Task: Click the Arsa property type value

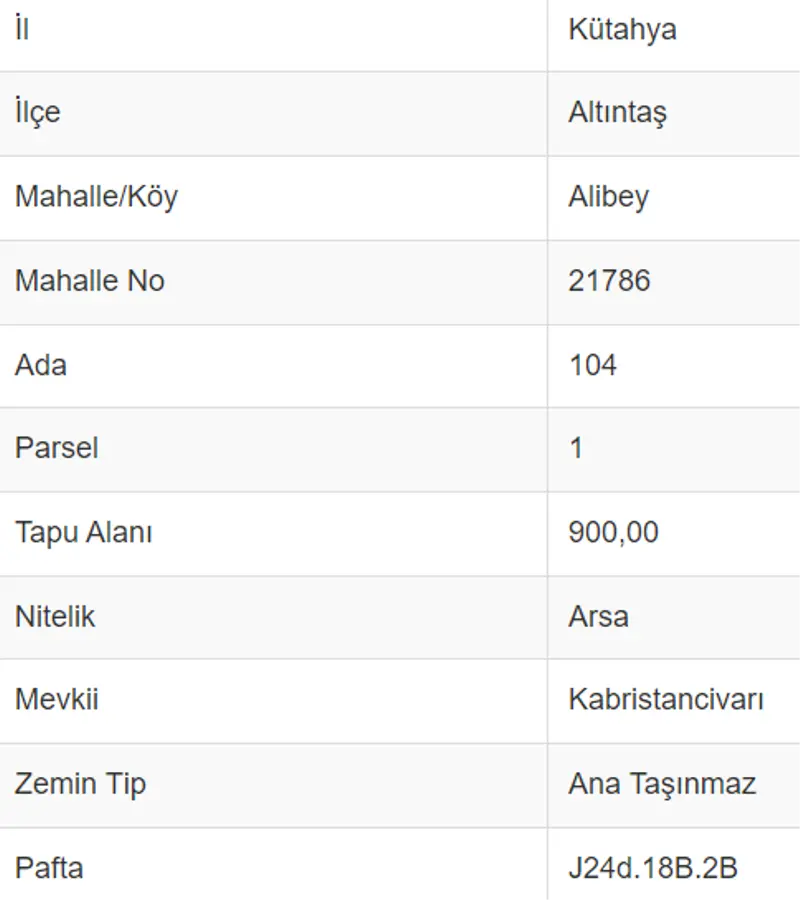Action: click(598, 616)
